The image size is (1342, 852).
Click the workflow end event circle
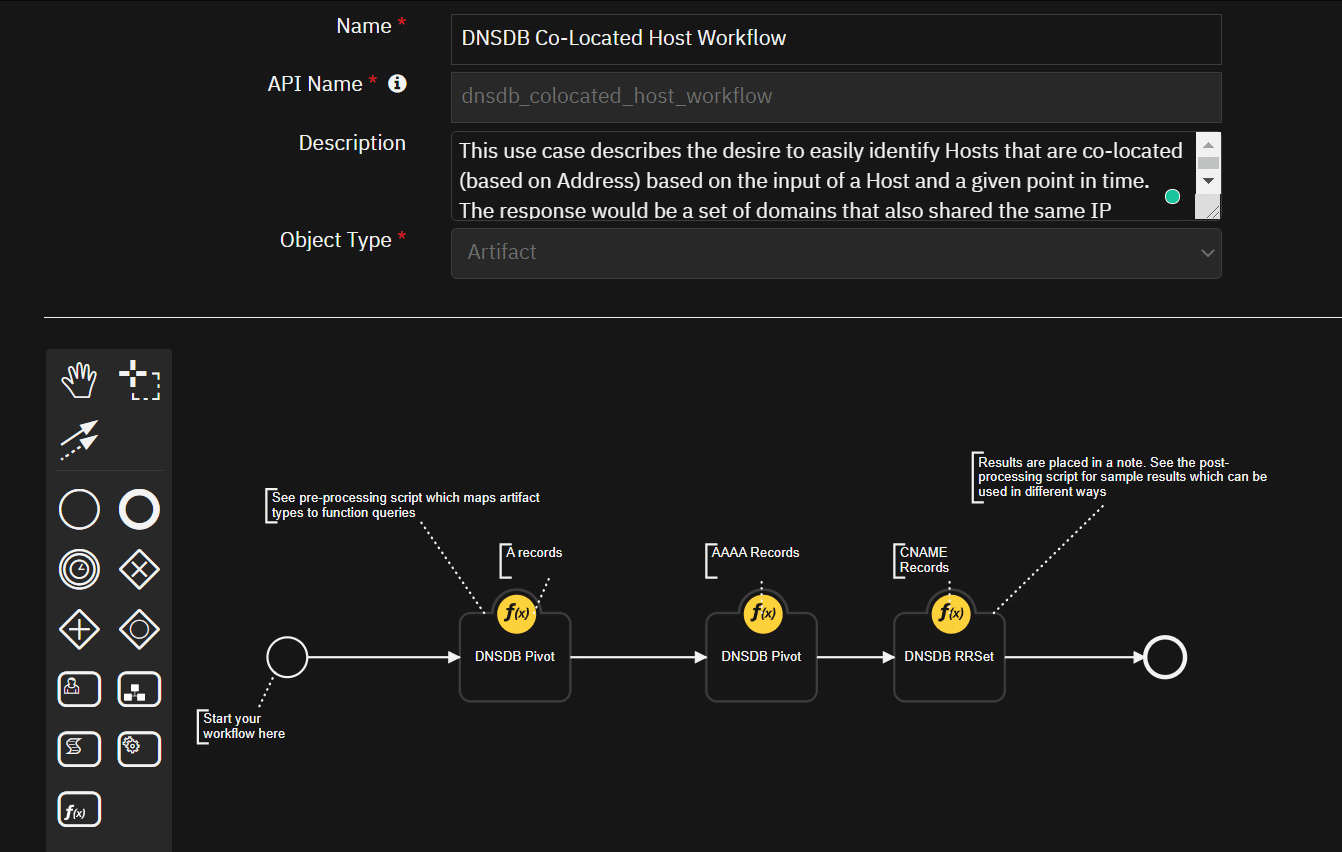[1165, 657]
